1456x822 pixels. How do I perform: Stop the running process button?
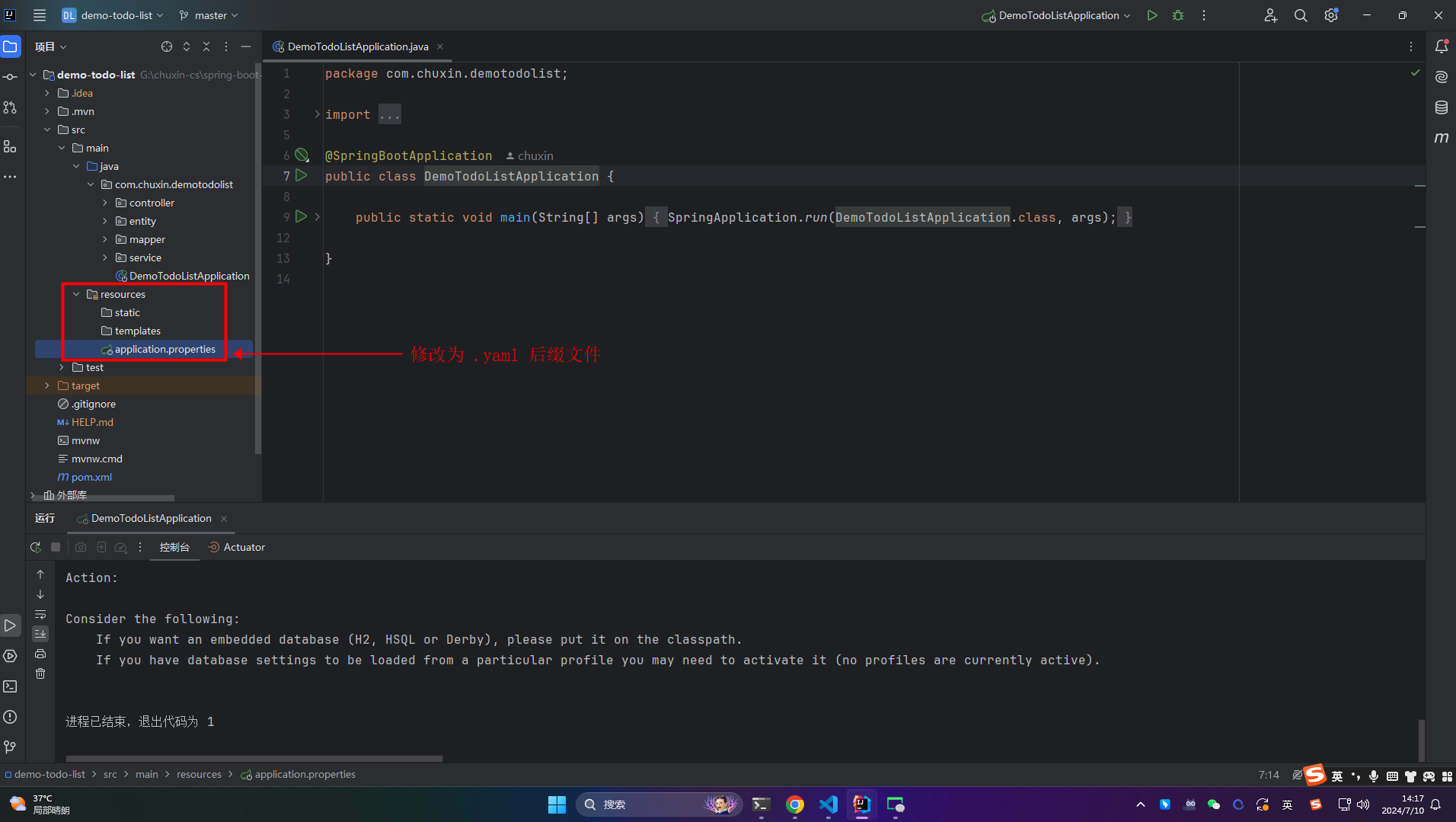coord(56,547)
